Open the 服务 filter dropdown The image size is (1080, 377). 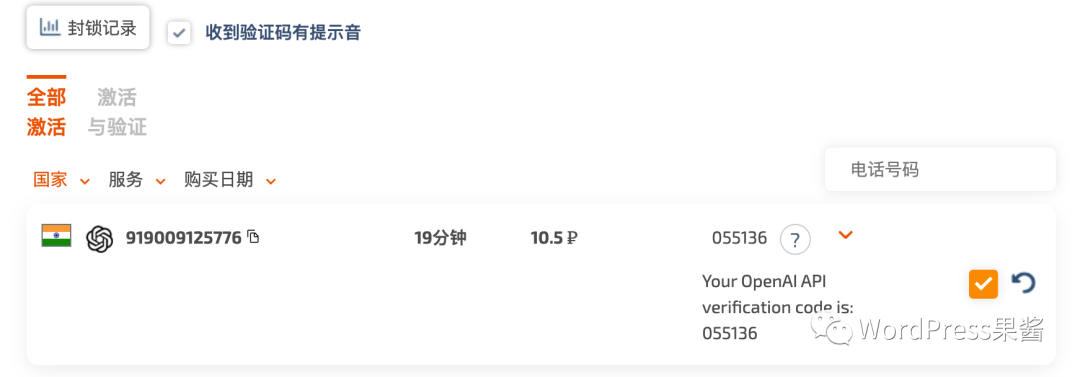coord(137,181)
